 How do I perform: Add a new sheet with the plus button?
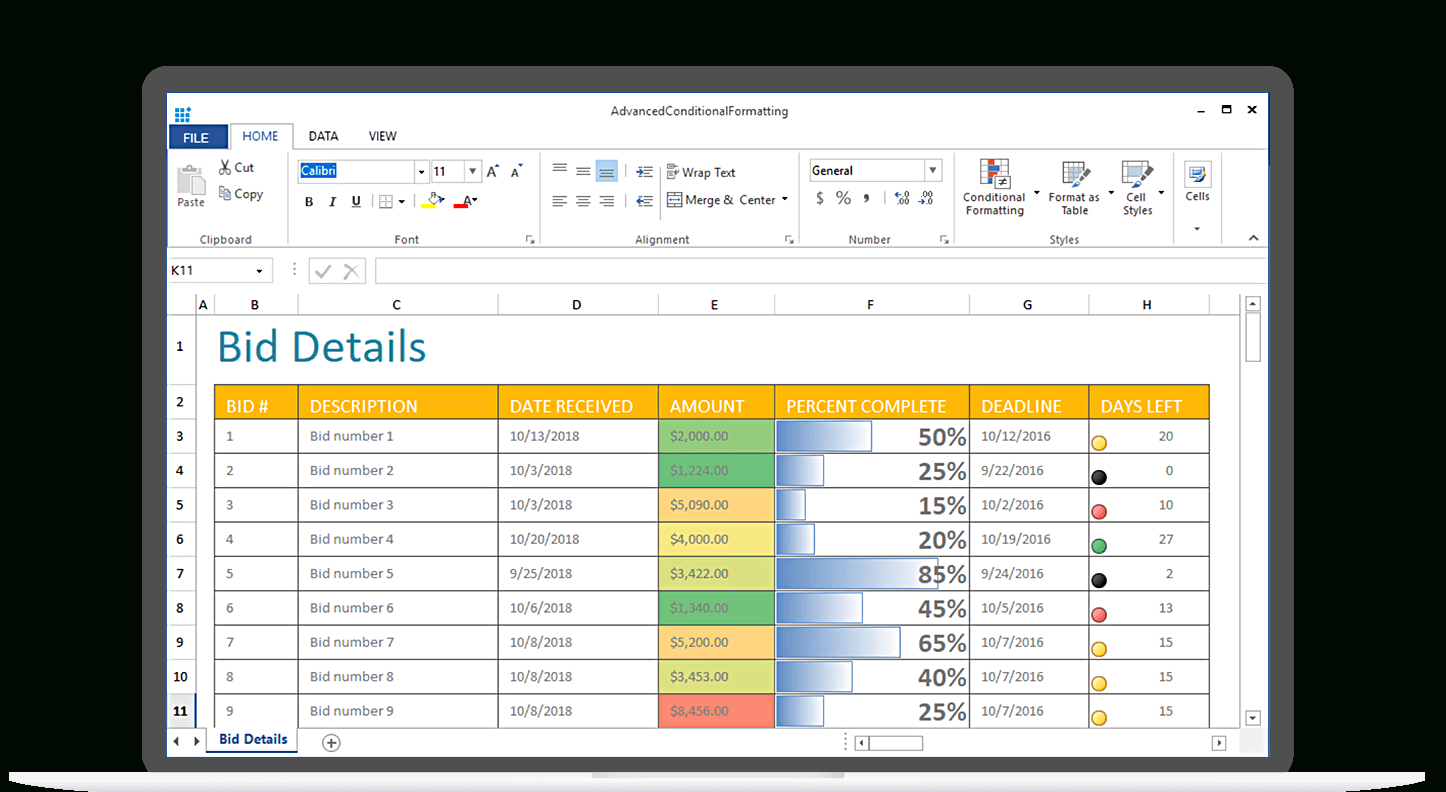(331, 742)
